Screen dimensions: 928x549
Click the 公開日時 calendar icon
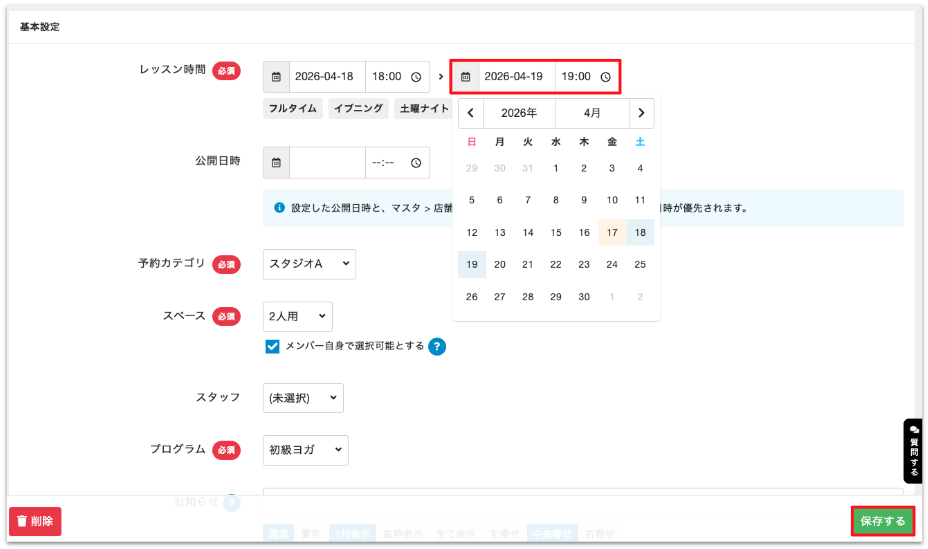click(x=276, y=163)
